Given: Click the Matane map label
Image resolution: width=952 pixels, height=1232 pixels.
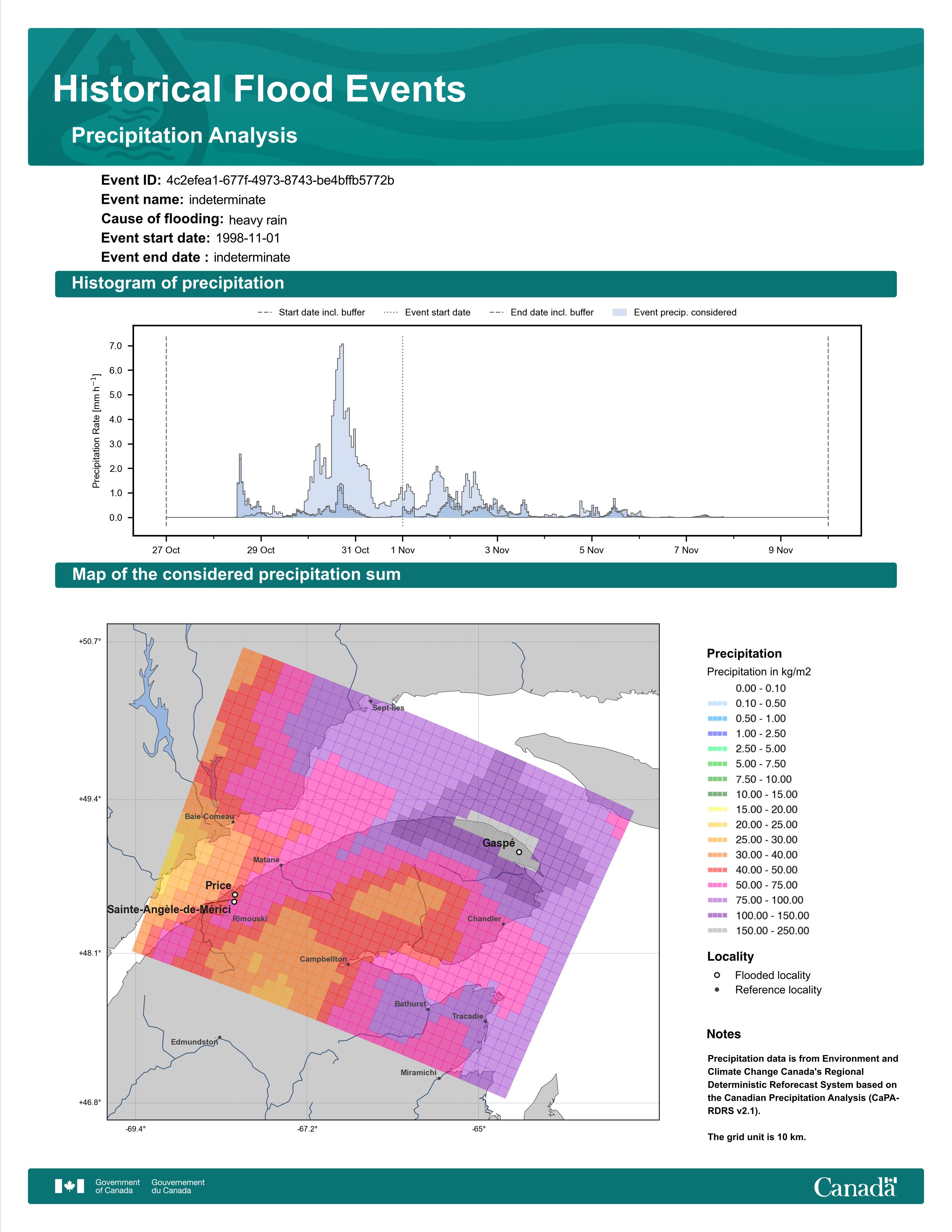Looking at the screenshot, I should click(x=266, y=860).
